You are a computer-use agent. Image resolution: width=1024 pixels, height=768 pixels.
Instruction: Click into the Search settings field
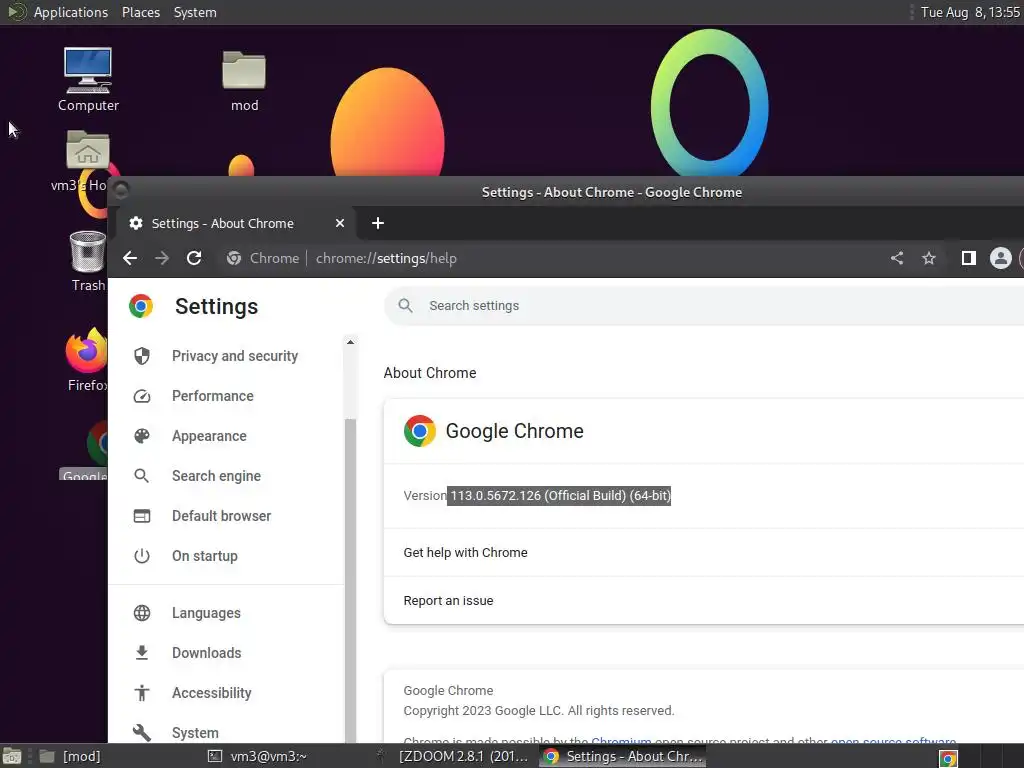(x=704, y=306)
